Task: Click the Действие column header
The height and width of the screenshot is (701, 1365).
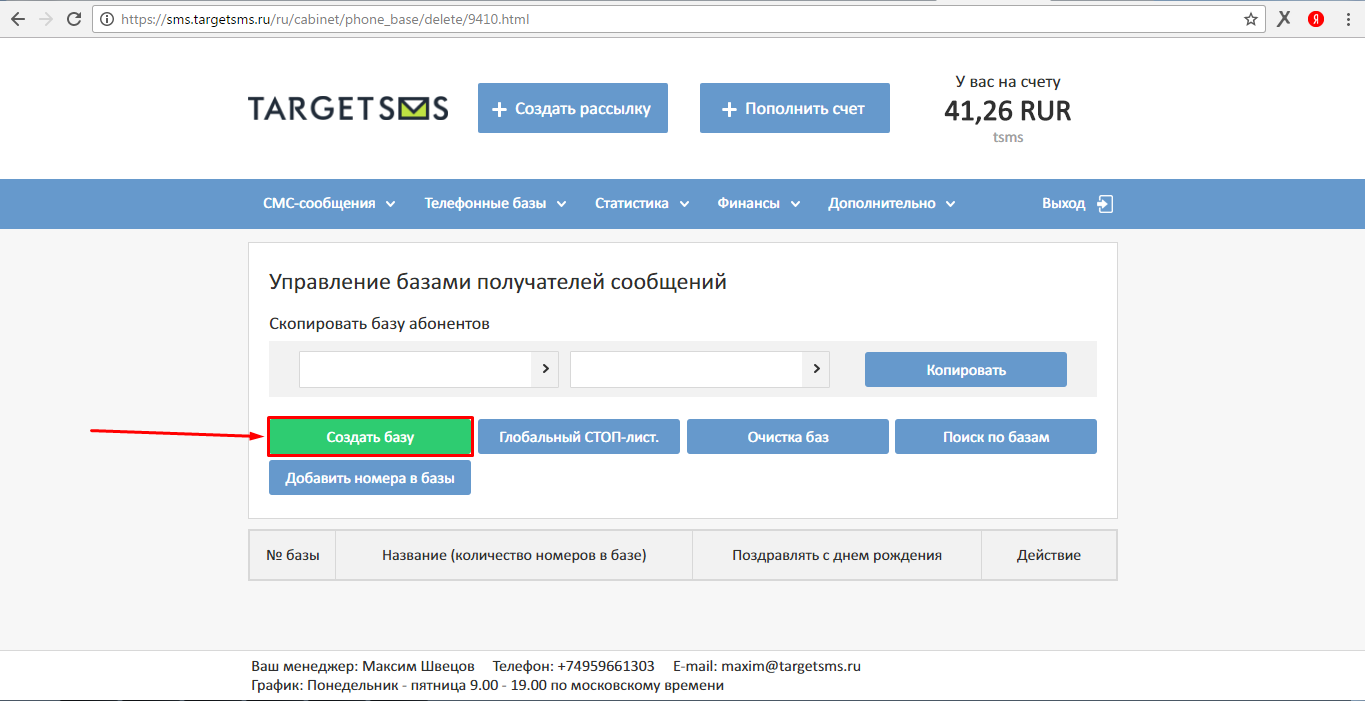Action: pos(1049,555)
